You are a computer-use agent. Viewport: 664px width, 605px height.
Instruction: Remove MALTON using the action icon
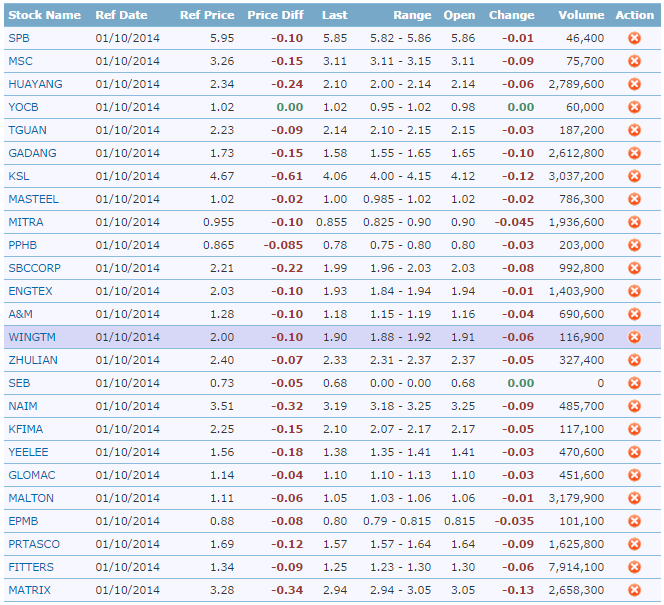pyautogui.click(x=634, y=498)
